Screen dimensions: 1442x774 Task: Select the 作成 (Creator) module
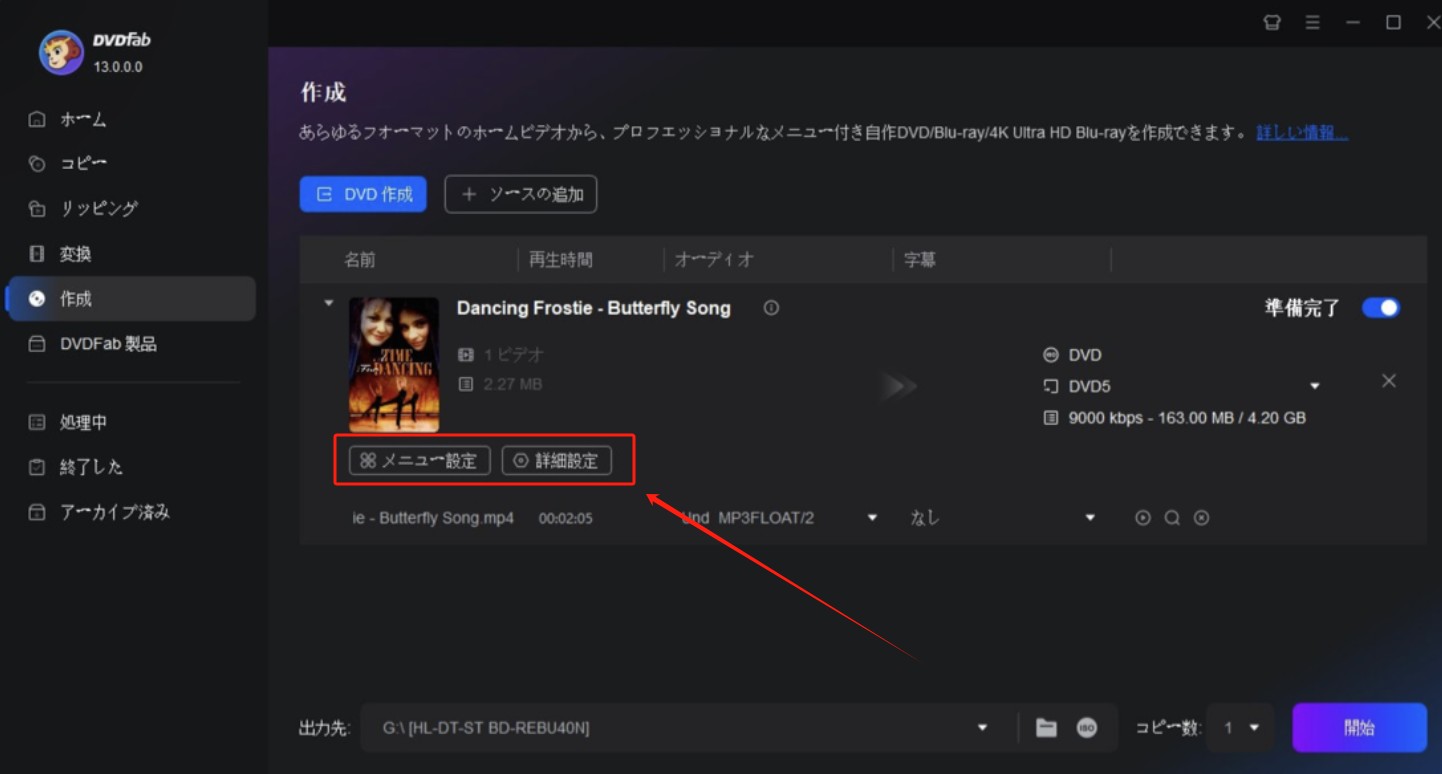coord(130,299)
